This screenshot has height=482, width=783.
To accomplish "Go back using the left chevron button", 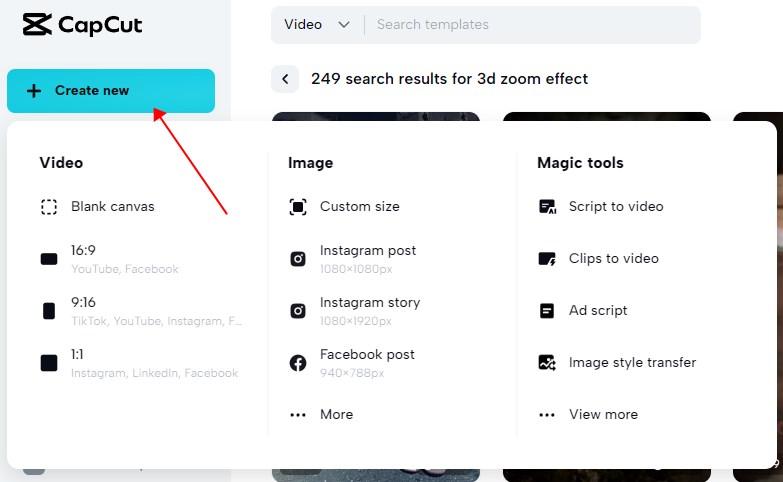I will (x=285, y=79).
